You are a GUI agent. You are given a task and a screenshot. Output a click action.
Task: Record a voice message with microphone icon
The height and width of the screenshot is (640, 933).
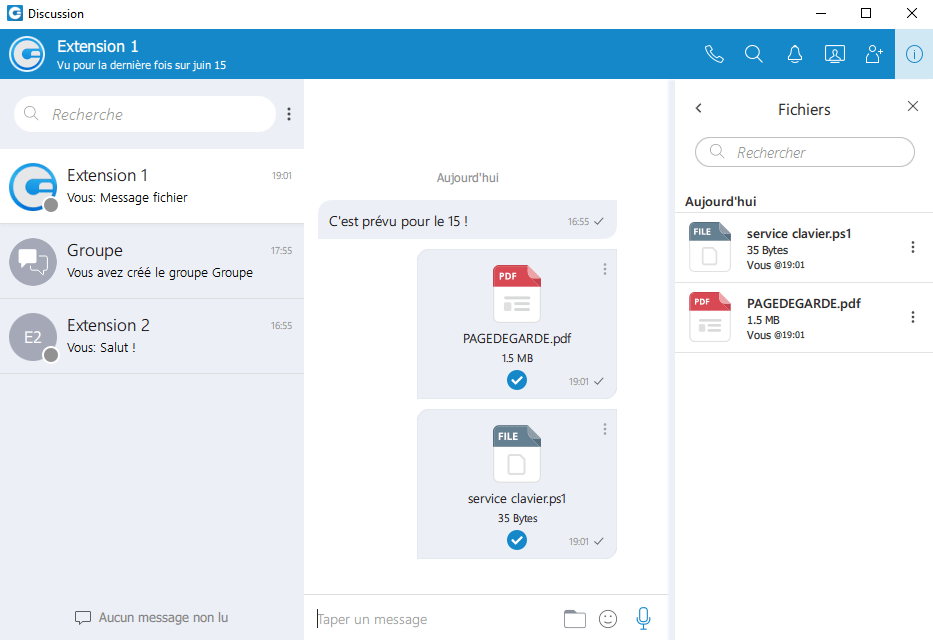point(643,619)
